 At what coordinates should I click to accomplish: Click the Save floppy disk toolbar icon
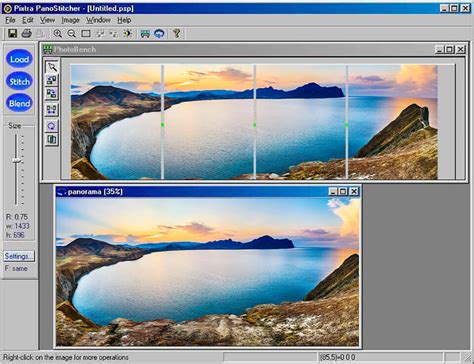click(x=13, y=33)
